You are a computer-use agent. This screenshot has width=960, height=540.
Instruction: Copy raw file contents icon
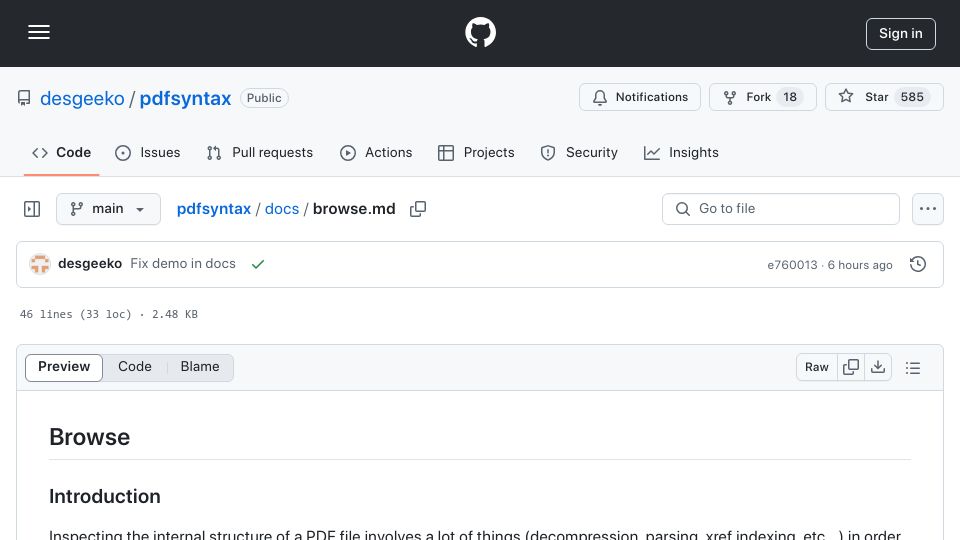(x=851, y=367)
